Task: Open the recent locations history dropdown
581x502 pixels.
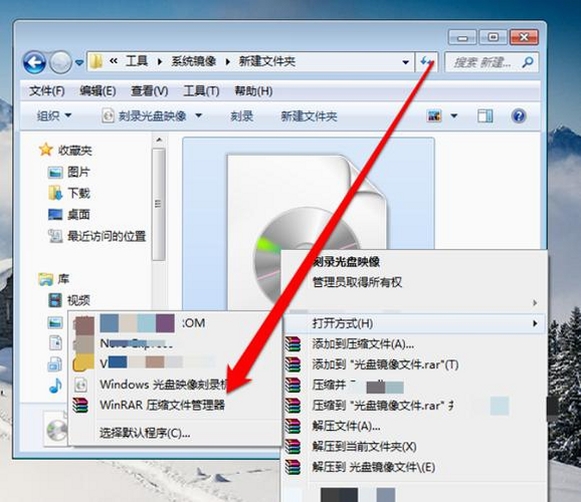Action: [79, 62]
